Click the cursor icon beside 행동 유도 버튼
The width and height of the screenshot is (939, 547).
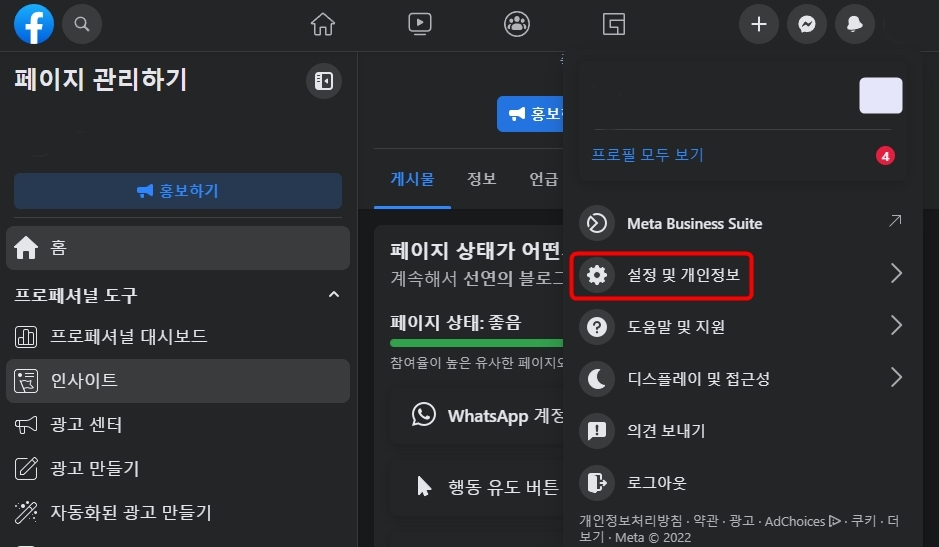point(424,486)
